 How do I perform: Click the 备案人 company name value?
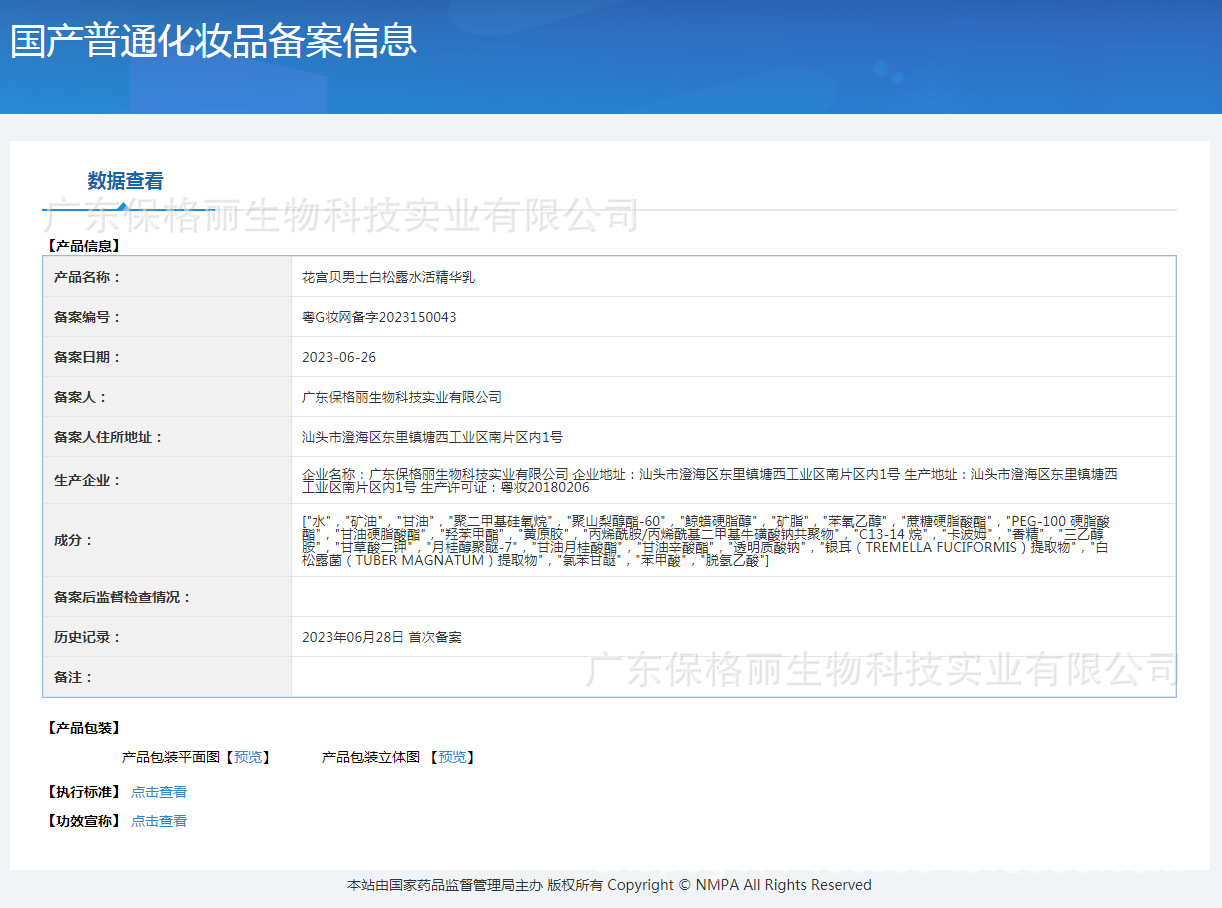point(401,397)
